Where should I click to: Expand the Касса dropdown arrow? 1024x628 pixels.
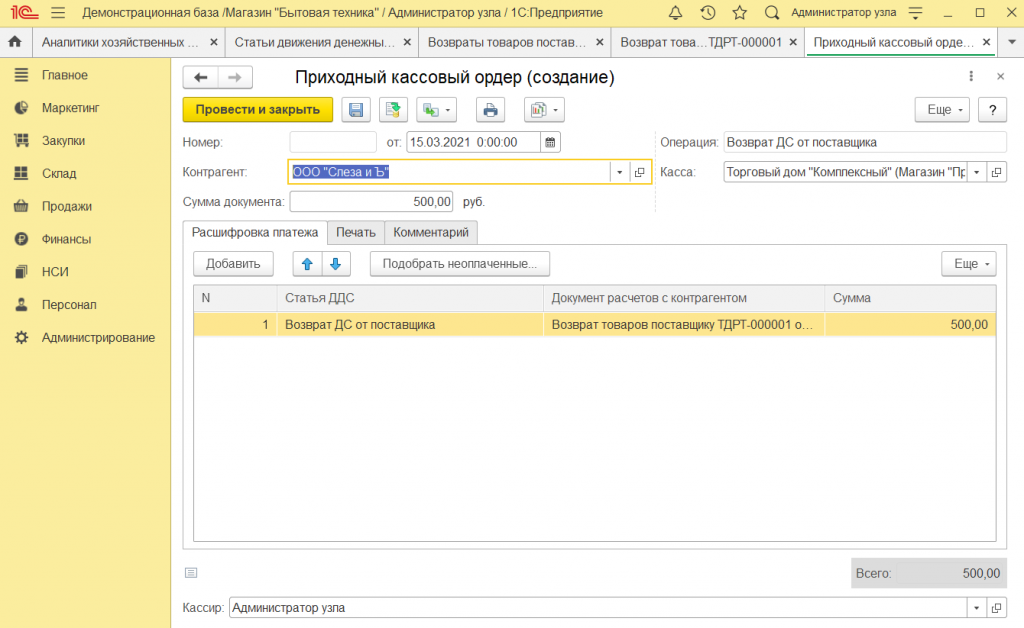[x=976, y=172]
